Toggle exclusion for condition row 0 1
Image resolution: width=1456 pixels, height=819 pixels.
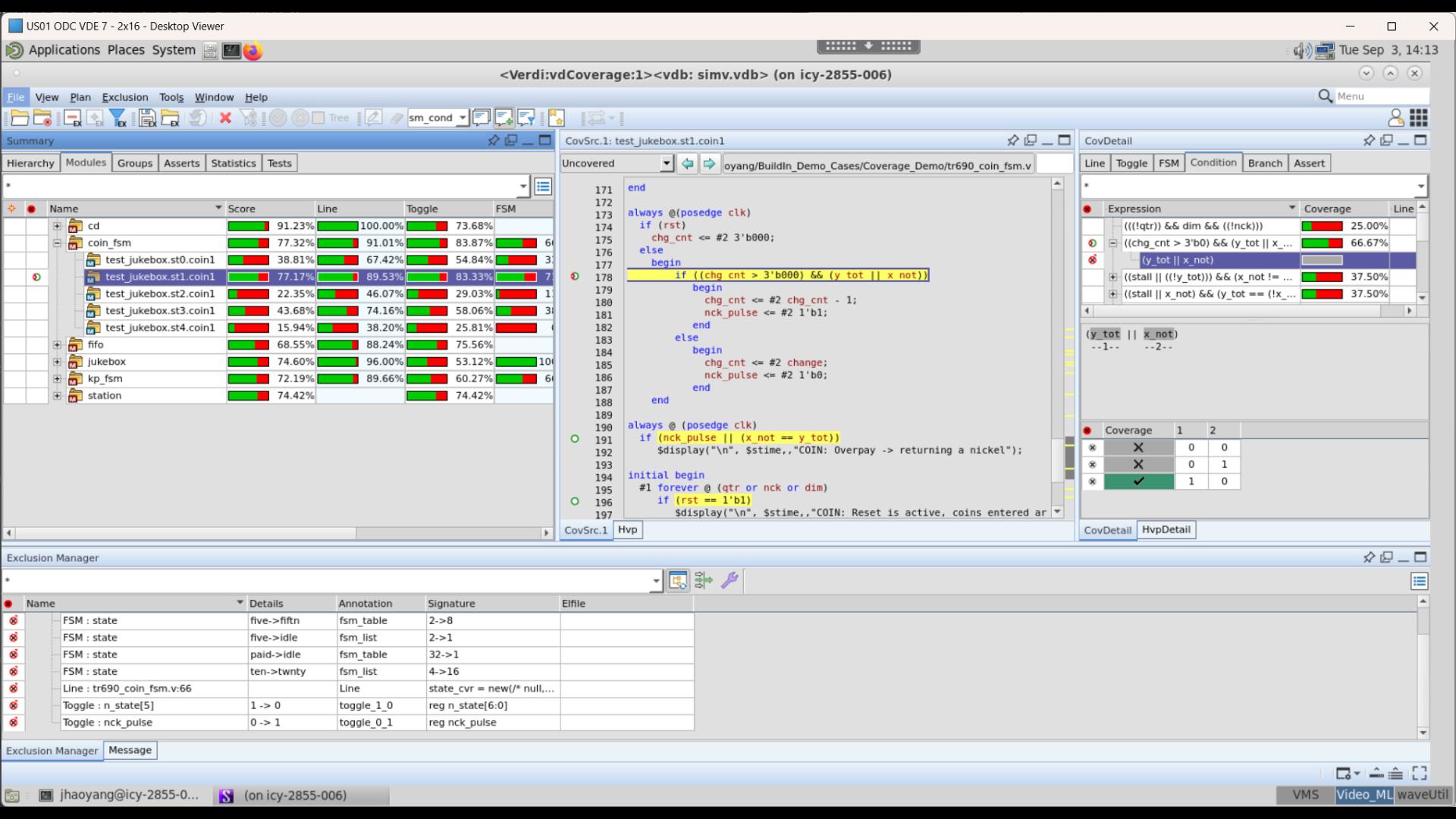click(1092, 464)
